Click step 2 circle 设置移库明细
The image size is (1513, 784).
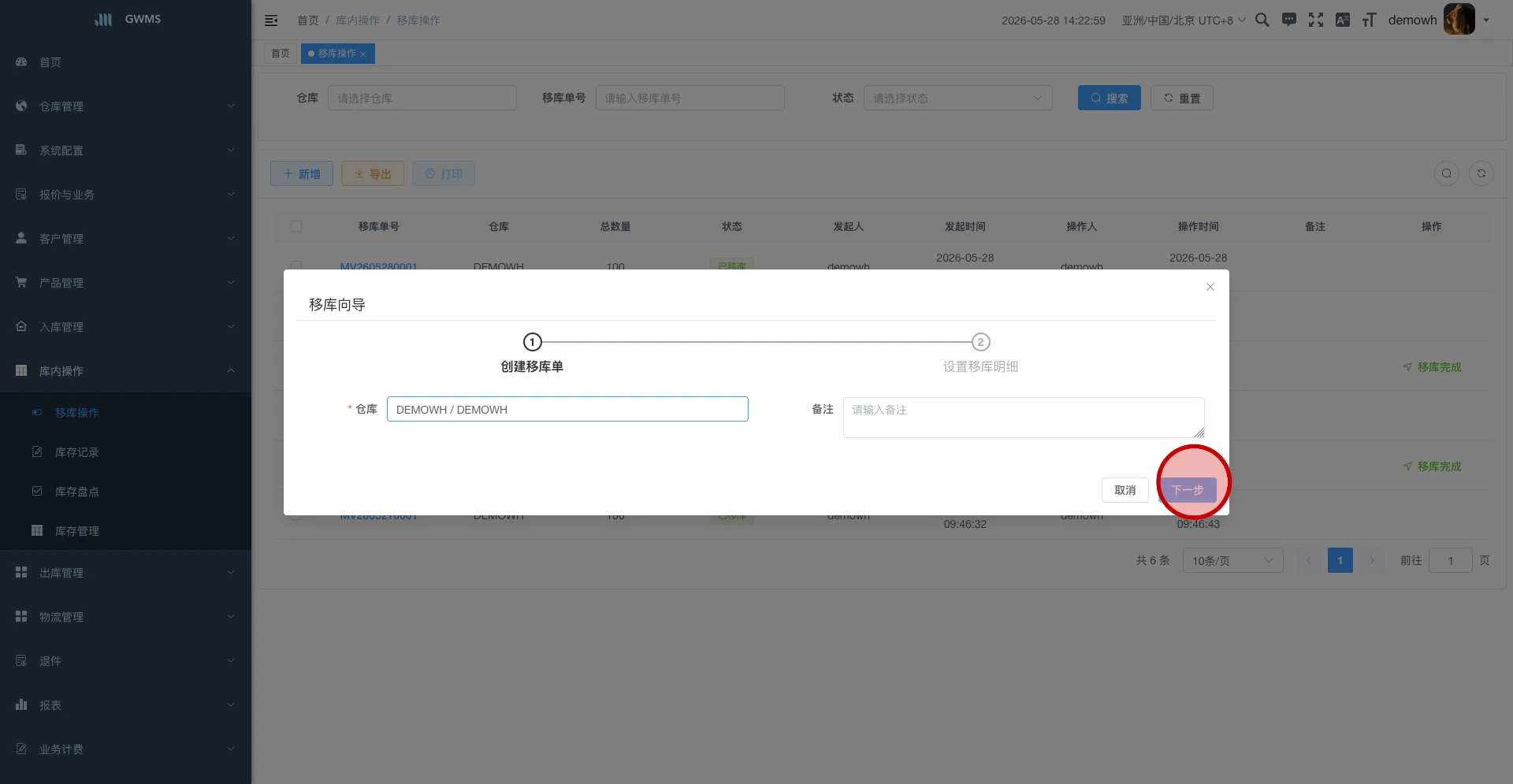click(980, 342)
